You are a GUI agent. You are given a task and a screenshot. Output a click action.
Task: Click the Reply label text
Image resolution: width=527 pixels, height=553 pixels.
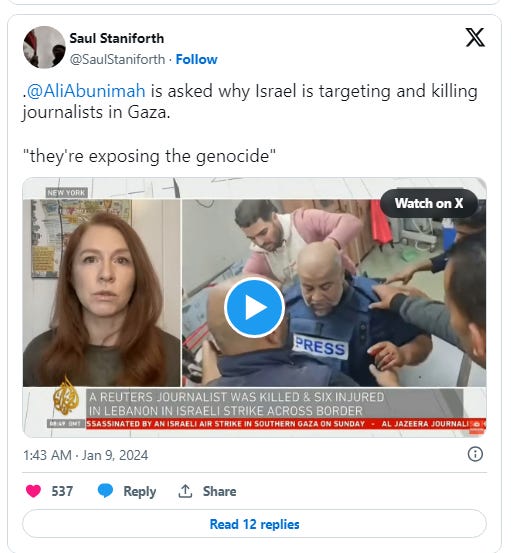point(140,491)
